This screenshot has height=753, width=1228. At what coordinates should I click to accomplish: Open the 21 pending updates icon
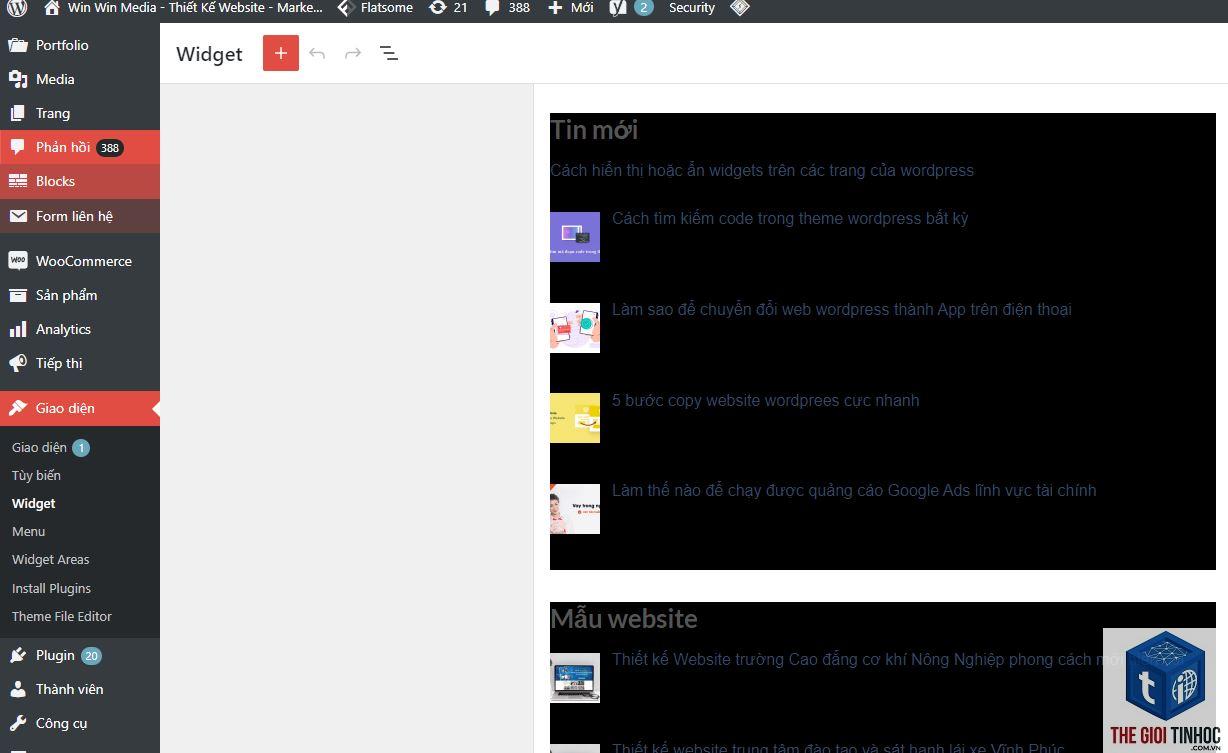448,8
